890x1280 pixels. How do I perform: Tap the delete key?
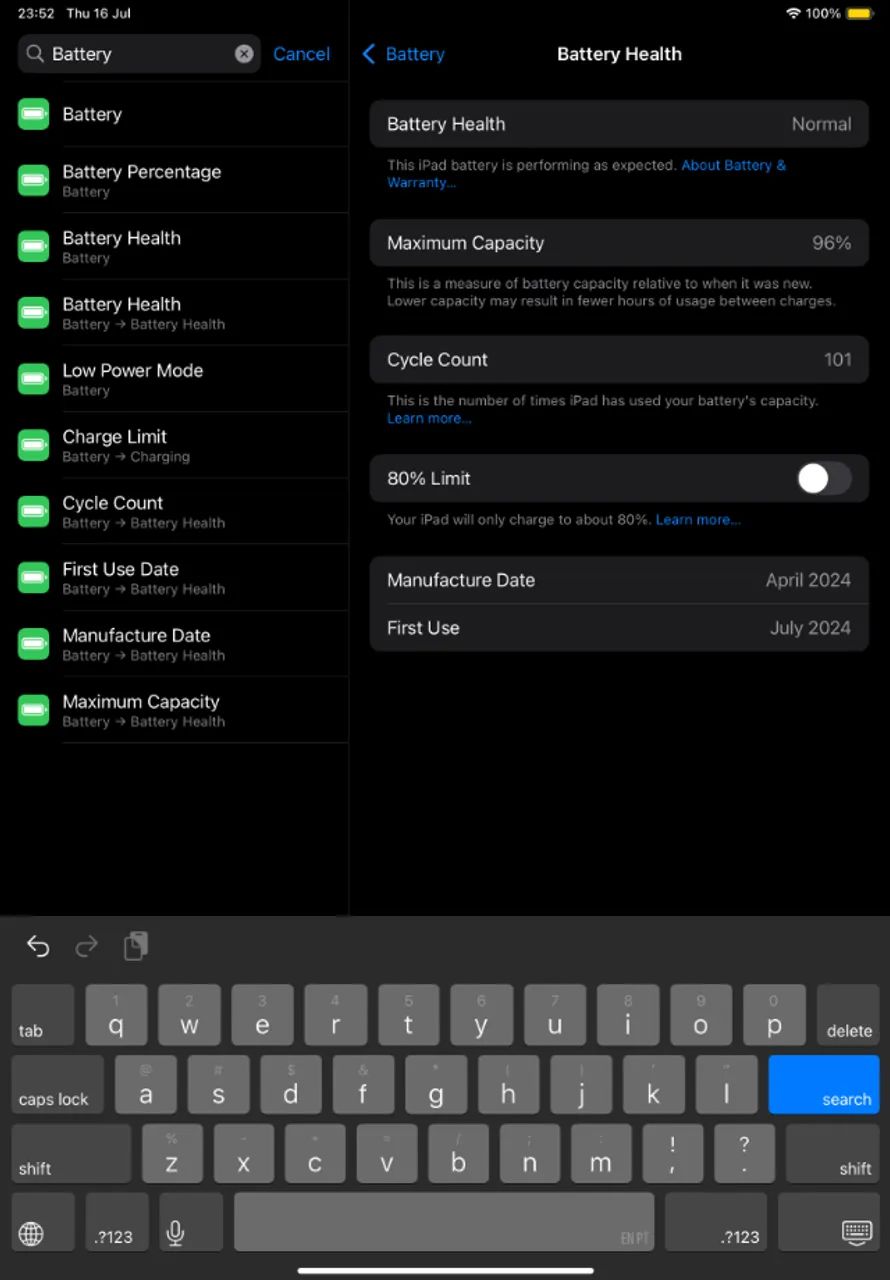[x=848, y=1015]
